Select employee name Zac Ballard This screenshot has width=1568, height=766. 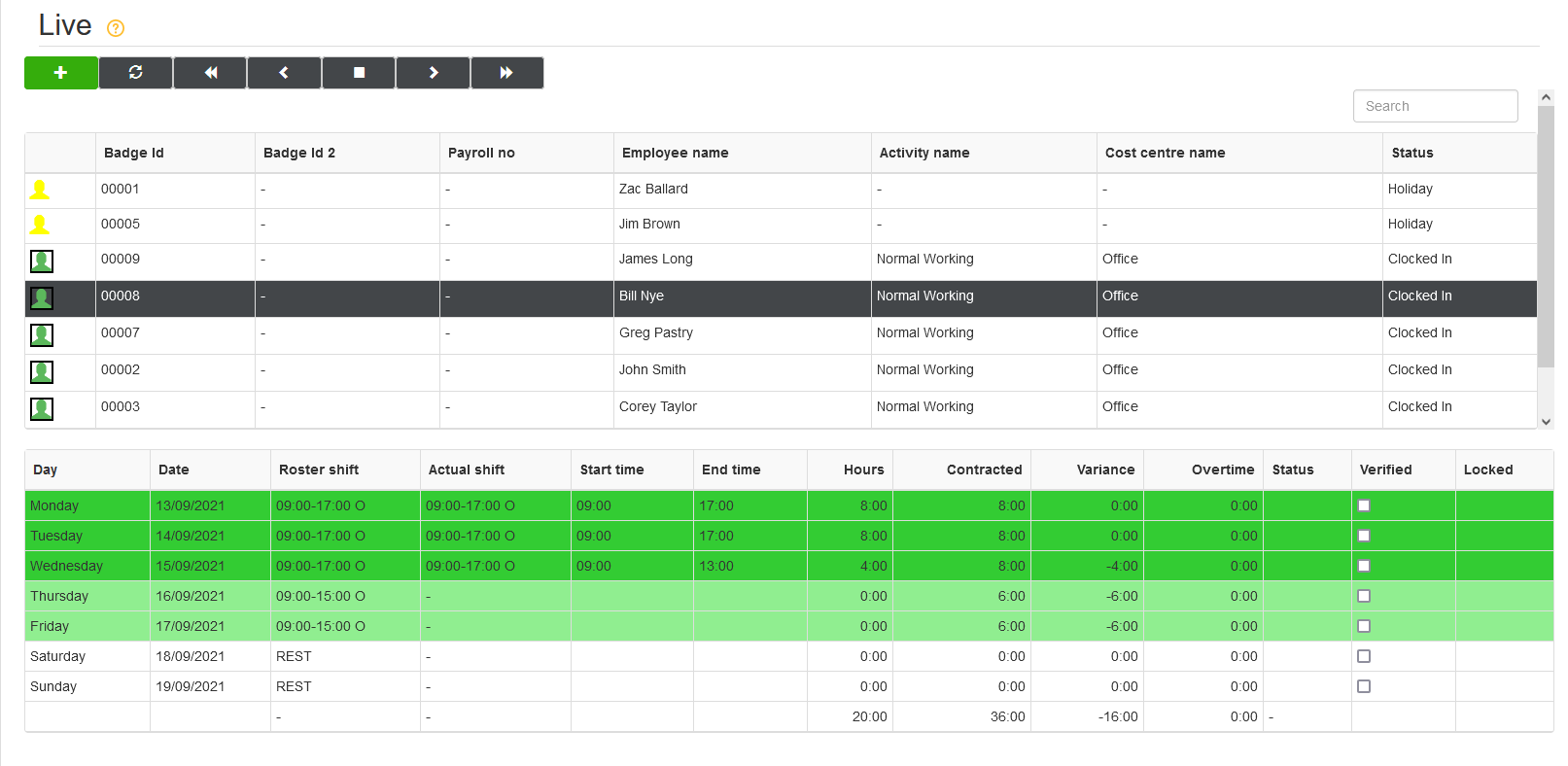pos(653,190)
